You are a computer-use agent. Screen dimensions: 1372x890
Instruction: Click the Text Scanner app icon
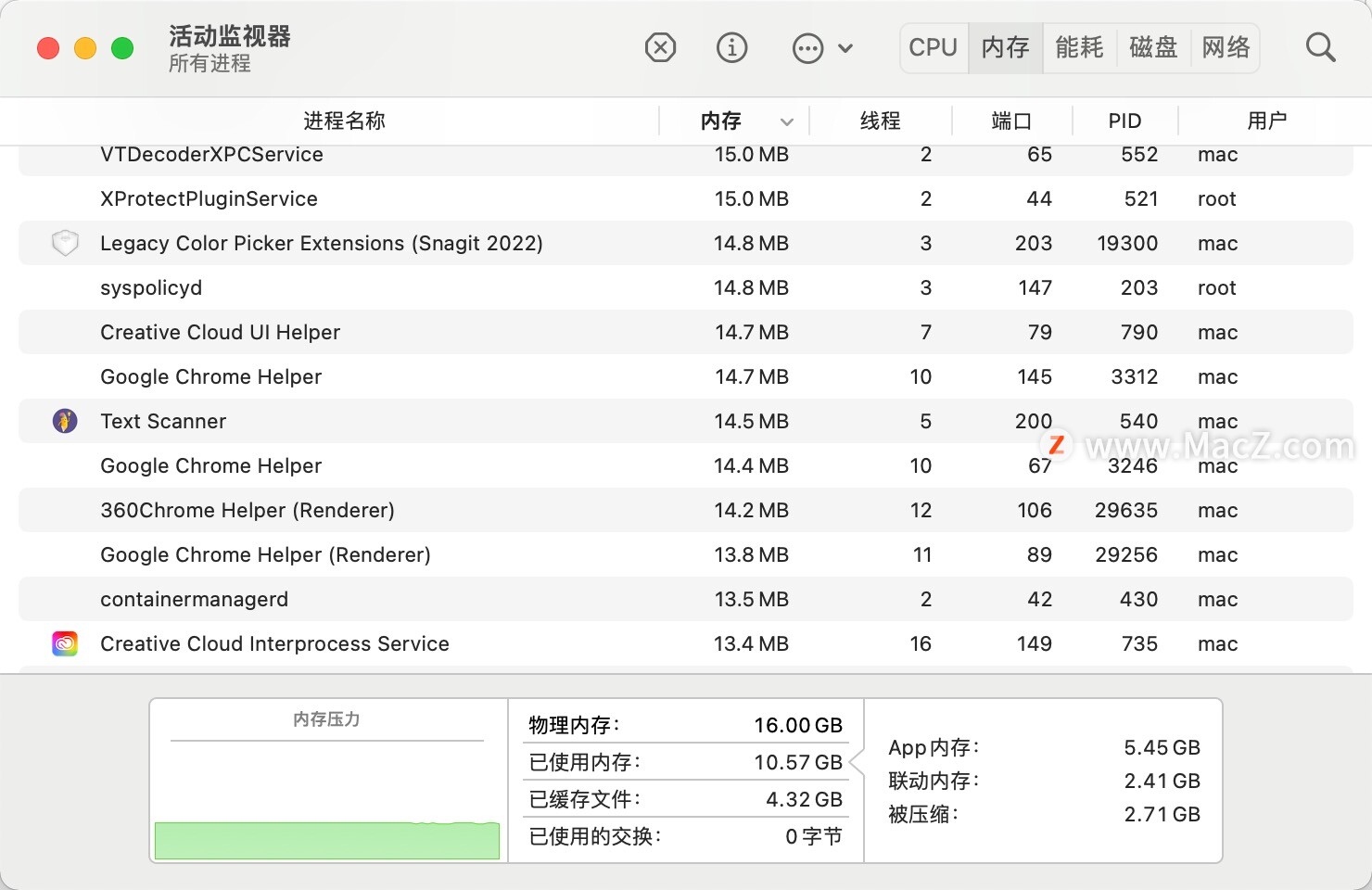pyautogui.click(x=65, y=421)
